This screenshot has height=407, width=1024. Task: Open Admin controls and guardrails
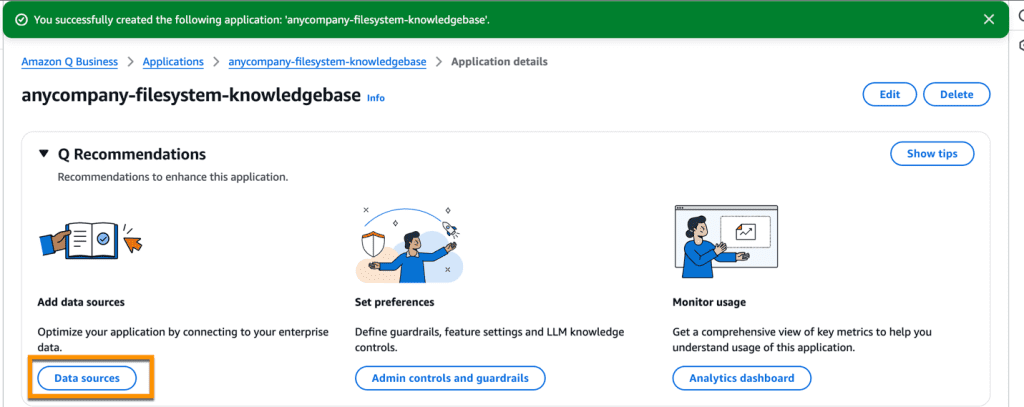(449, 378)
